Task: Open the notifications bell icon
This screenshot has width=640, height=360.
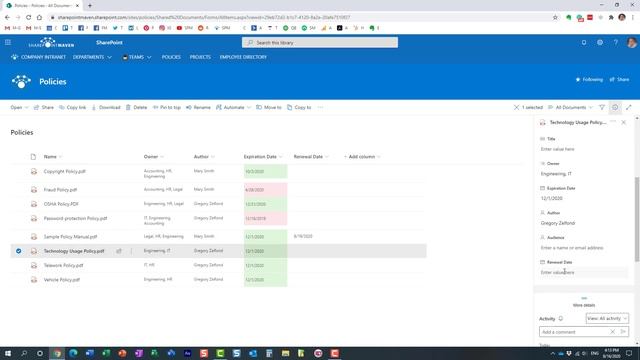Action: coord(584,42)
